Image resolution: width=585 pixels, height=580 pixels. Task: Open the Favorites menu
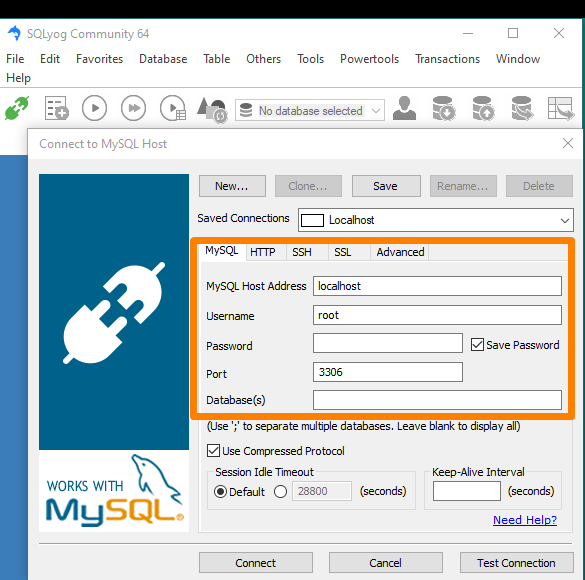99,59
